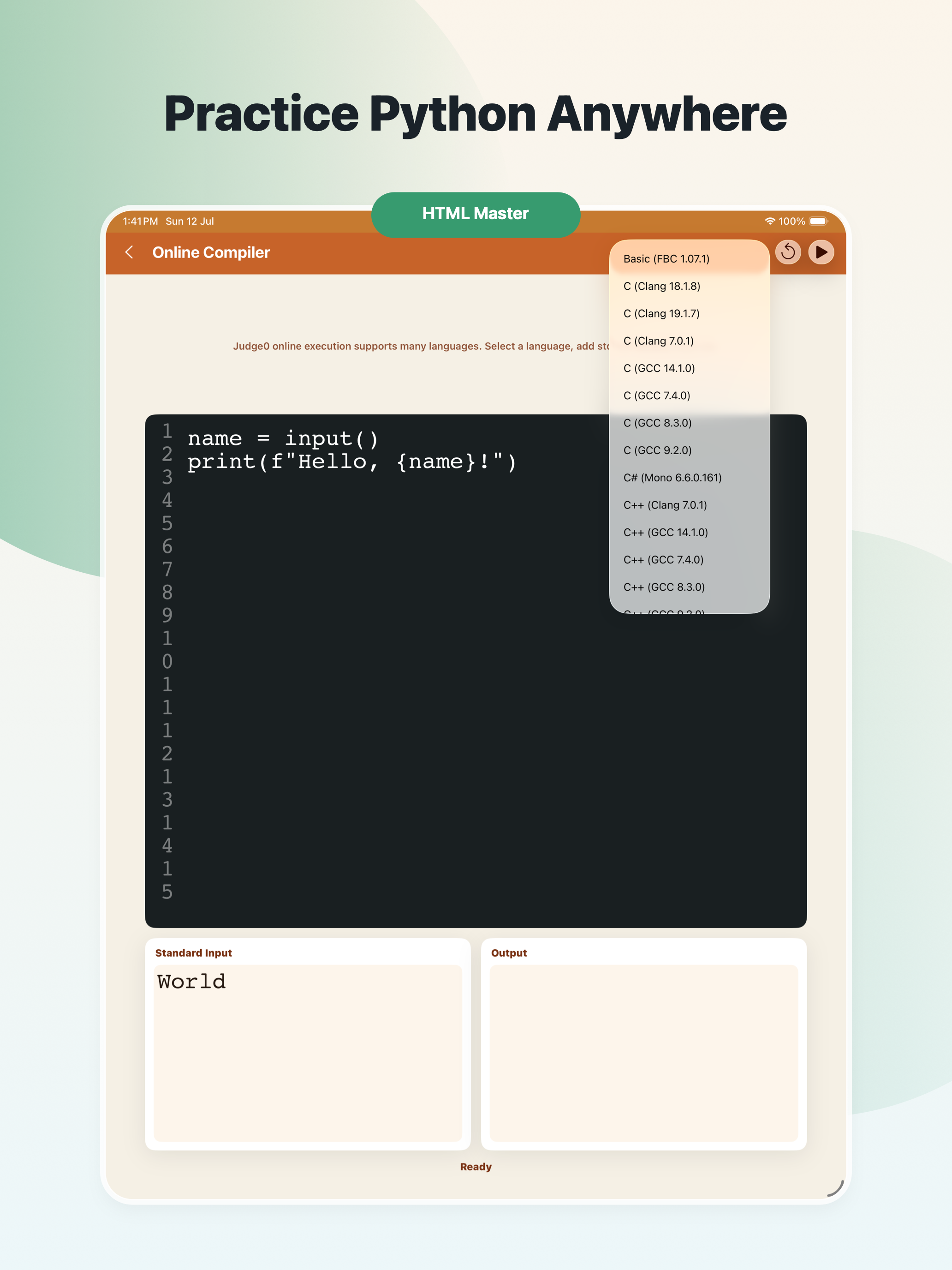Choose C++ (GCC 8.3.0) option
The width and height of the screenshot is (952, 1270).
click(689, 587)
